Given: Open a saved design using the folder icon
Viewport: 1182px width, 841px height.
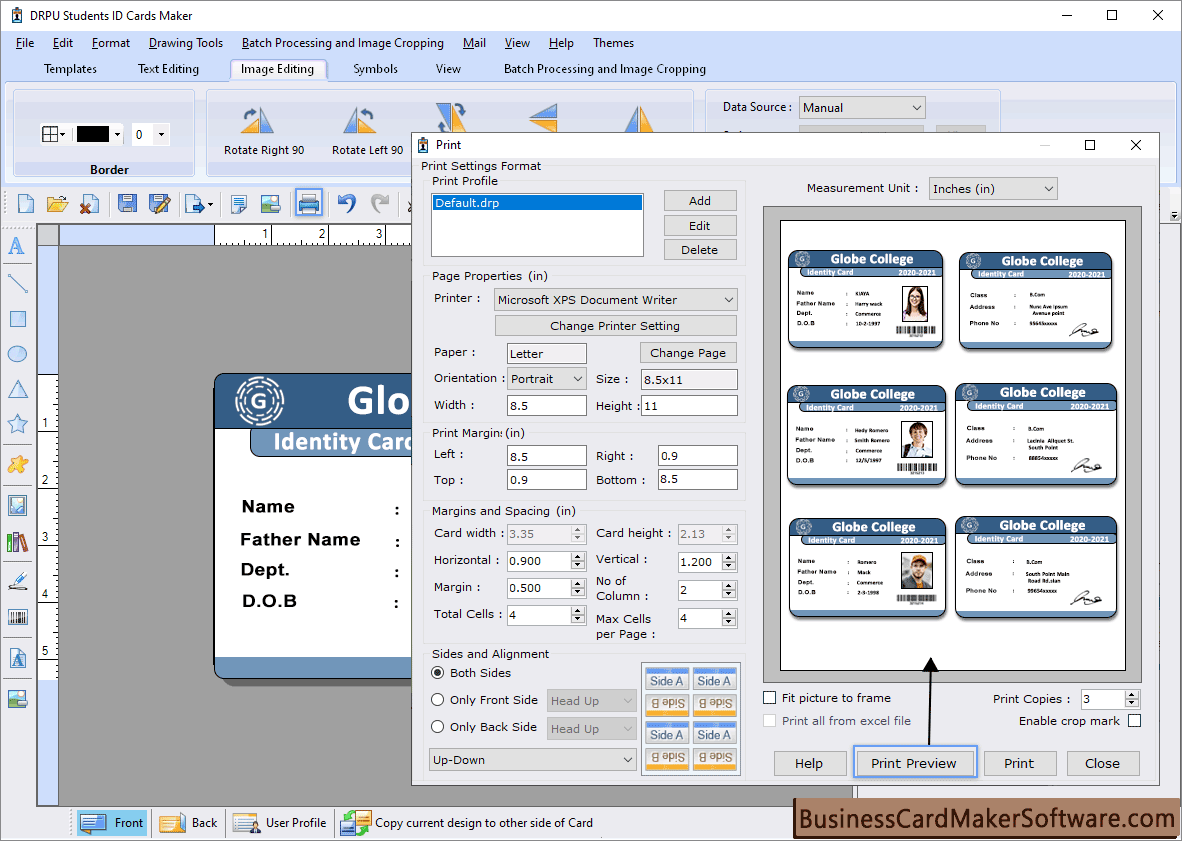Looking at the screenshot, I should (x=57, y=203).
